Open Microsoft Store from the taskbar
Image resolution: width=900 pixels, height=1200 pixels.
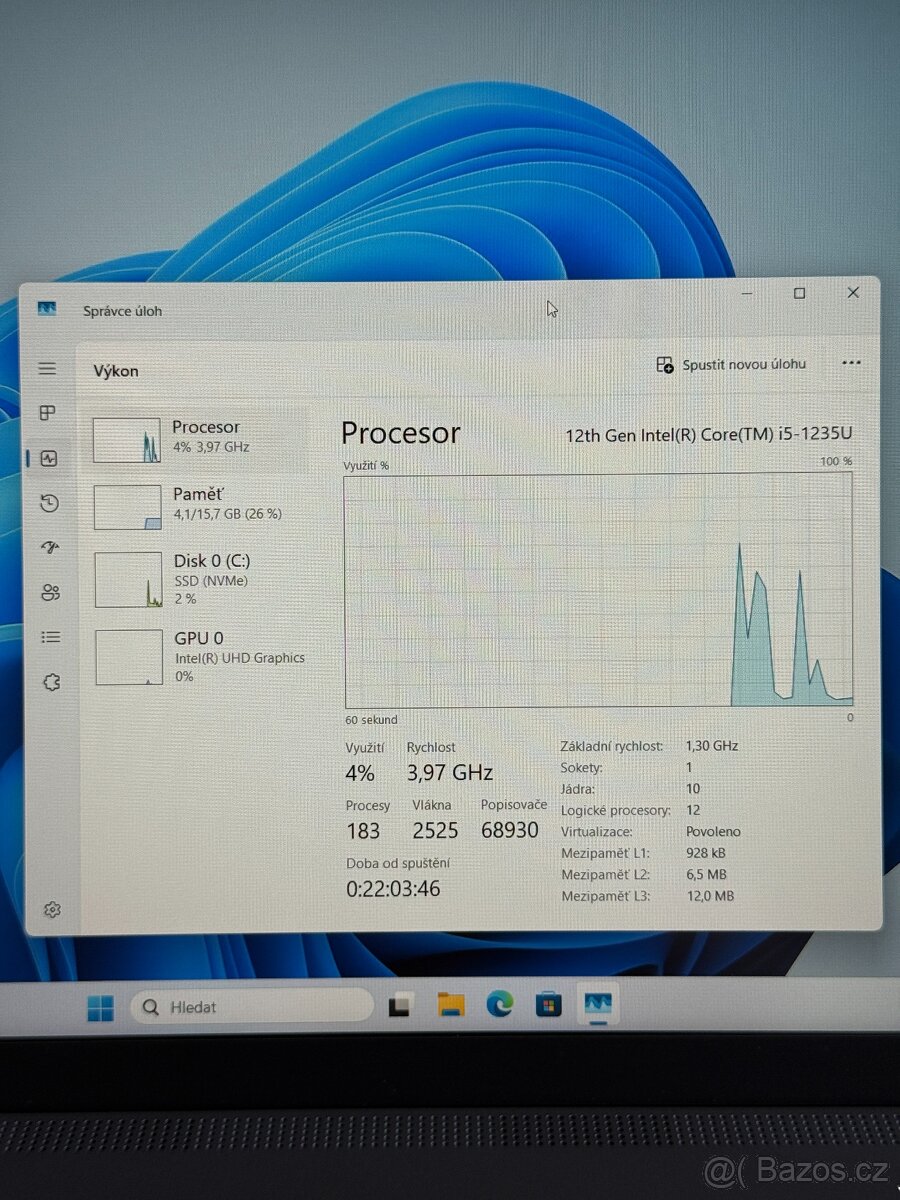tap(548, 1007)
